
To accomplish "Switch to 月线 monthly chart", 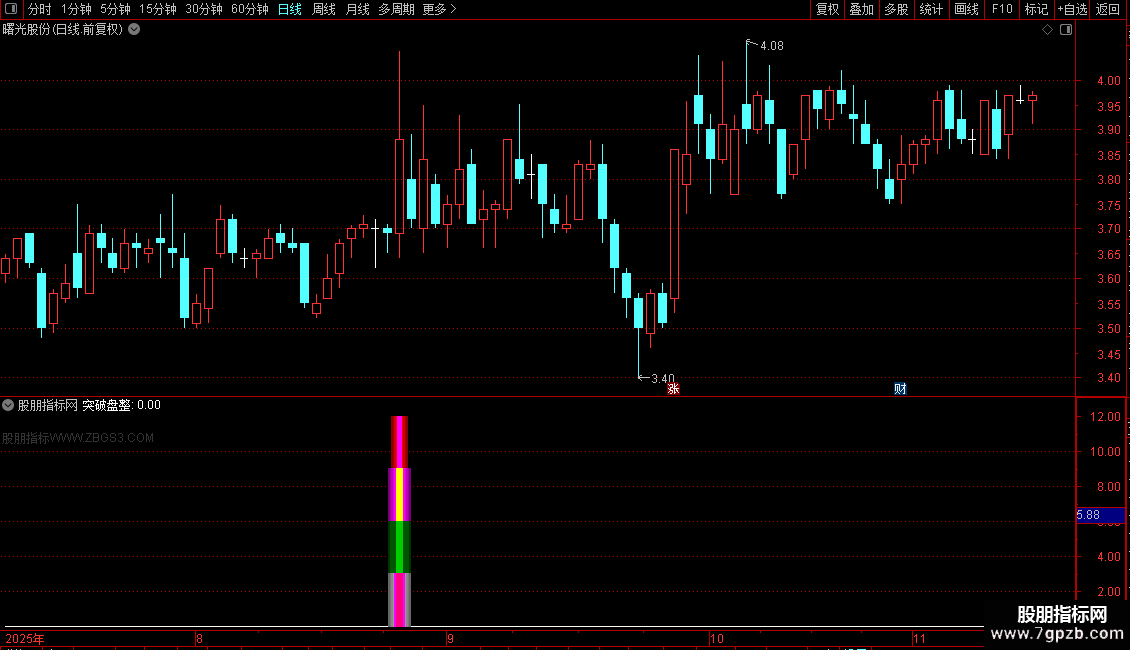I will [x=357, y=9].
